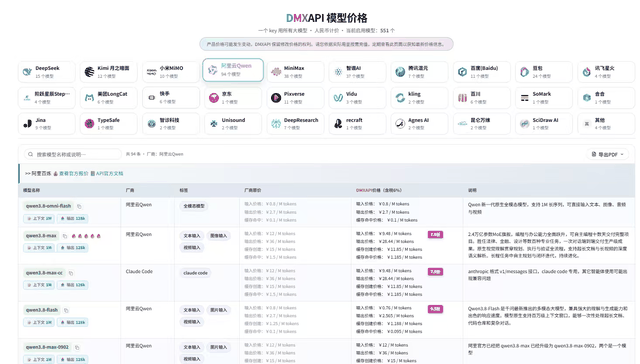Click the Claude Code vendor cell
The height and width of the screenshot is (364, 640).
pos(139,271)
